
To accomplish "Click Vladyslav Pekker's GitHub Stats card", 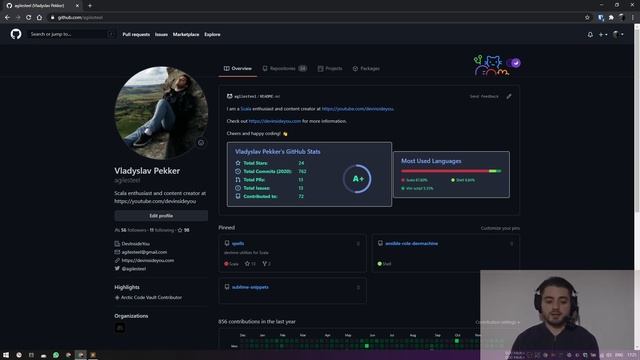I will [309, 174].
